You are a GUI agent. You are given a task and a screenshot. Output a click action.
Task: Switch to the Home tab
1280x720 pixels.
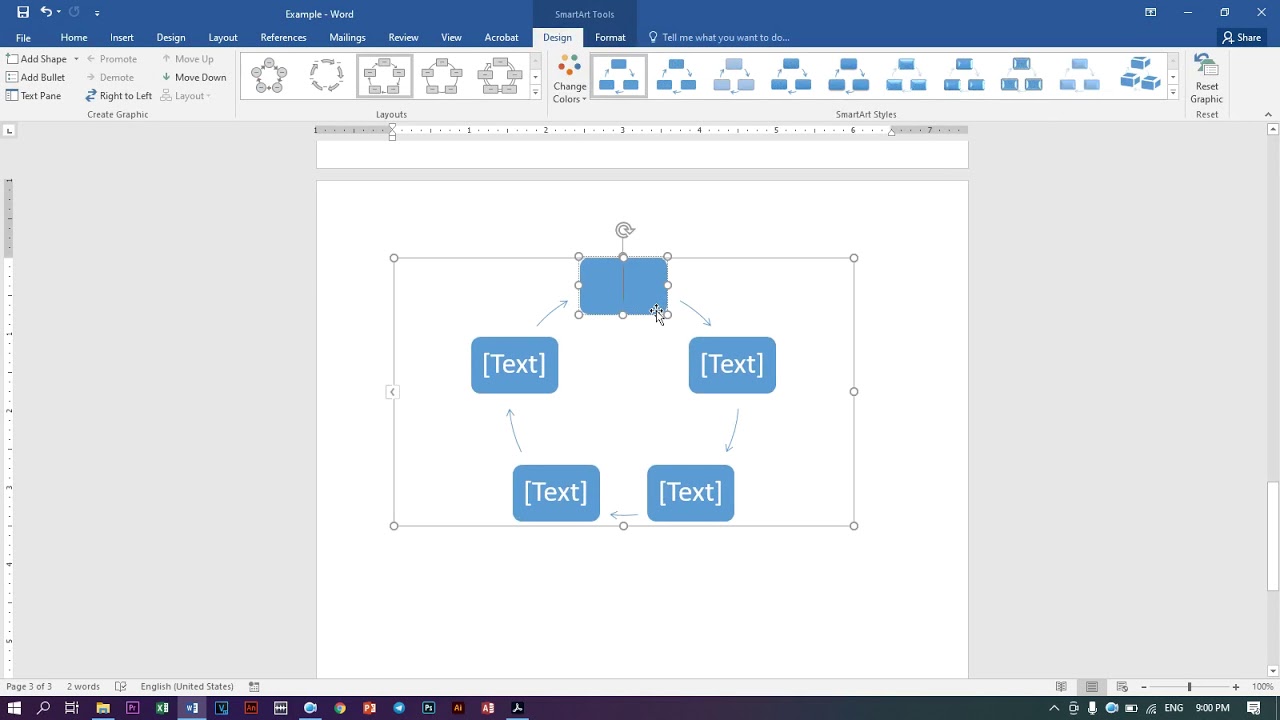74,38
